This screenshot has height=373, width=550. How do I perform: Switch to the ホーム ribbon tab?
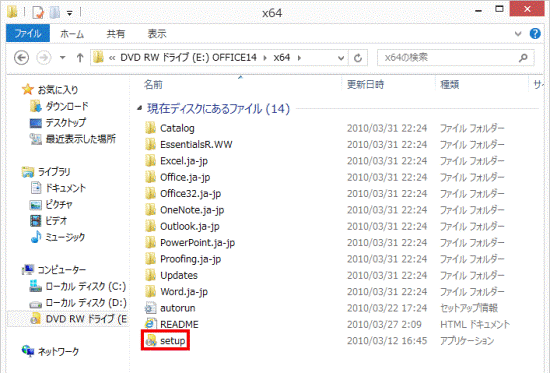(72, 34)
